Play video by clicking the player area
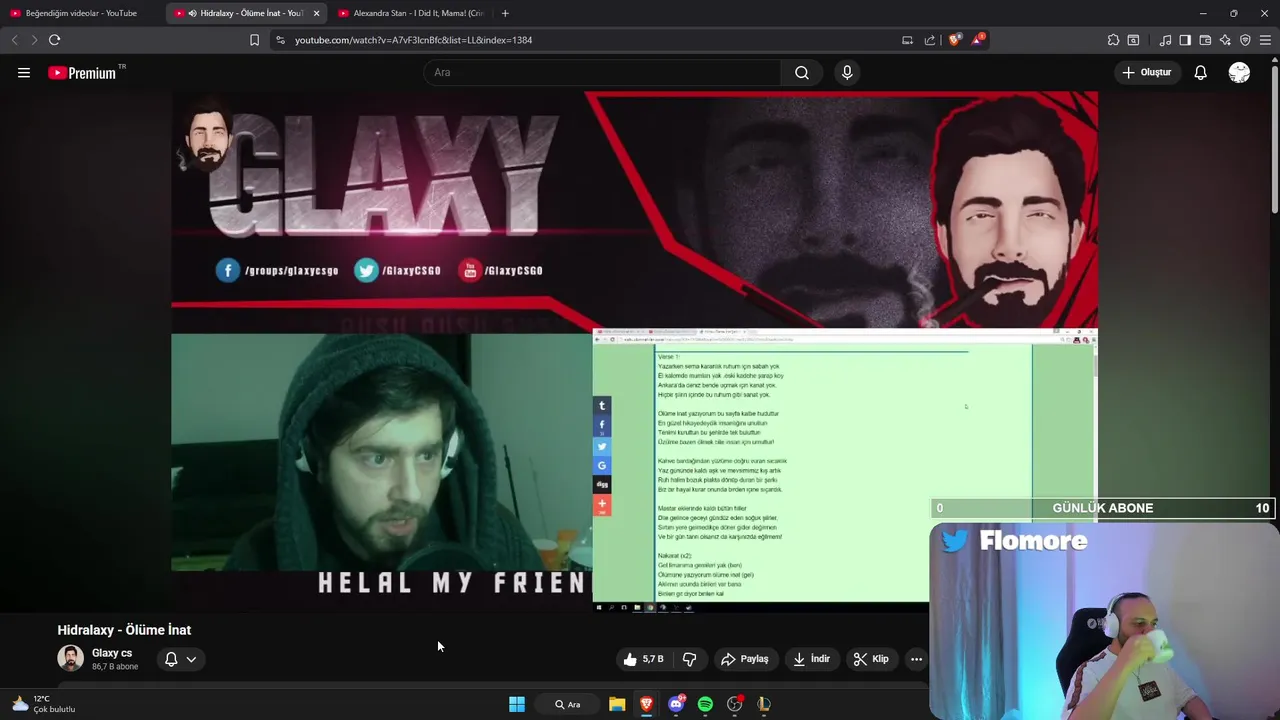Viewport: 1280px width, 720px height. [x=634, y=352]
